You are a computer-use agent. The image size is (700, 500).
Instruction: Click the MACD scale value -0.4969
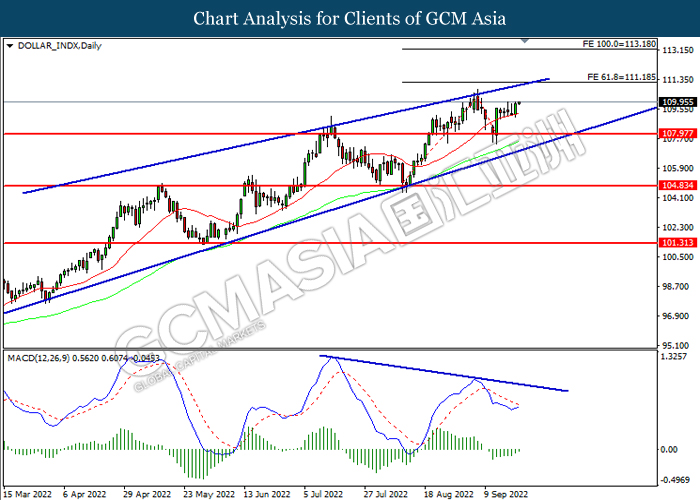(674, 480)
